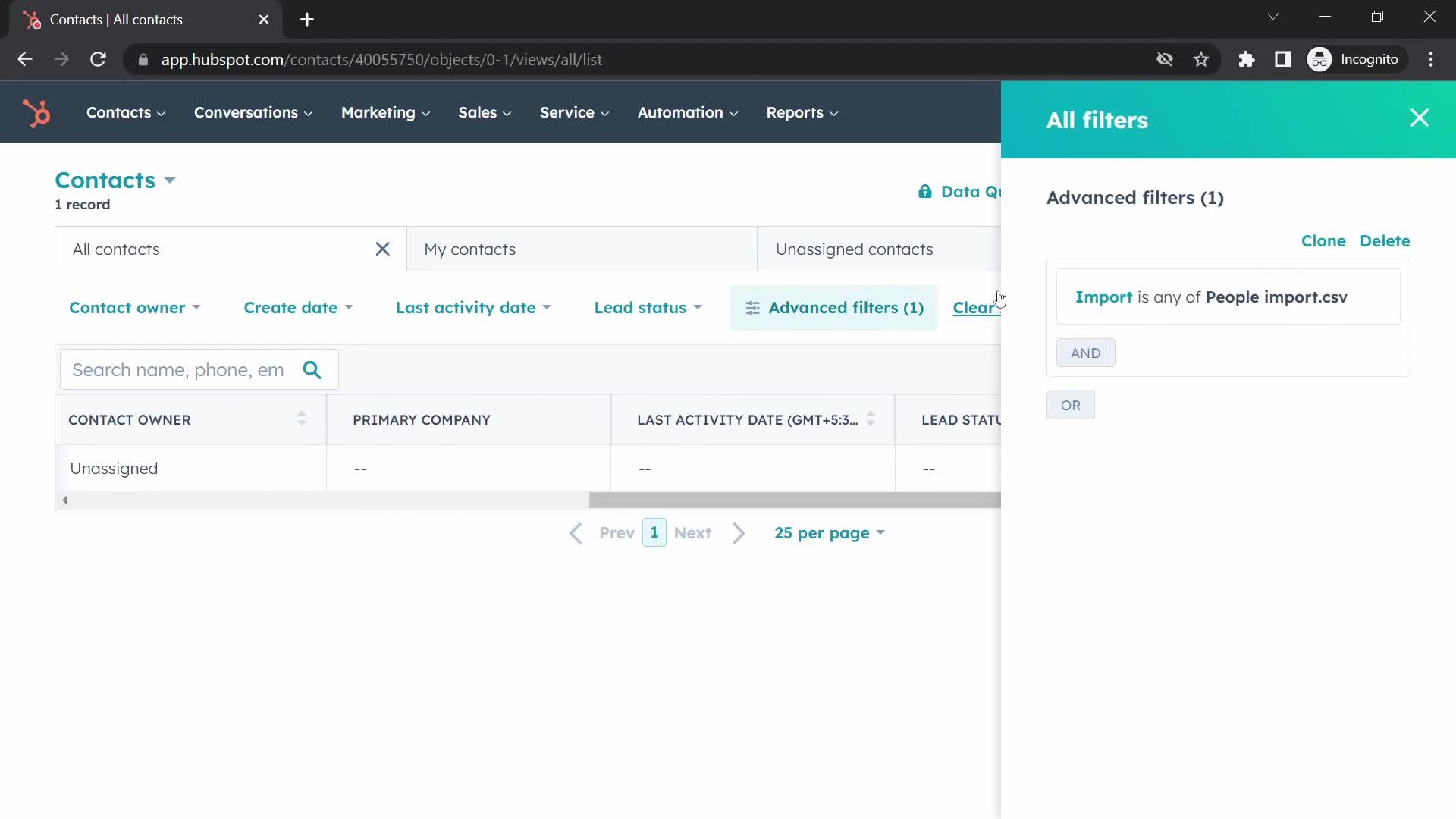Click the Data Quality lock icon
Image resolution: width=1456 pixels, height=819 pixels.
[925, 192]
